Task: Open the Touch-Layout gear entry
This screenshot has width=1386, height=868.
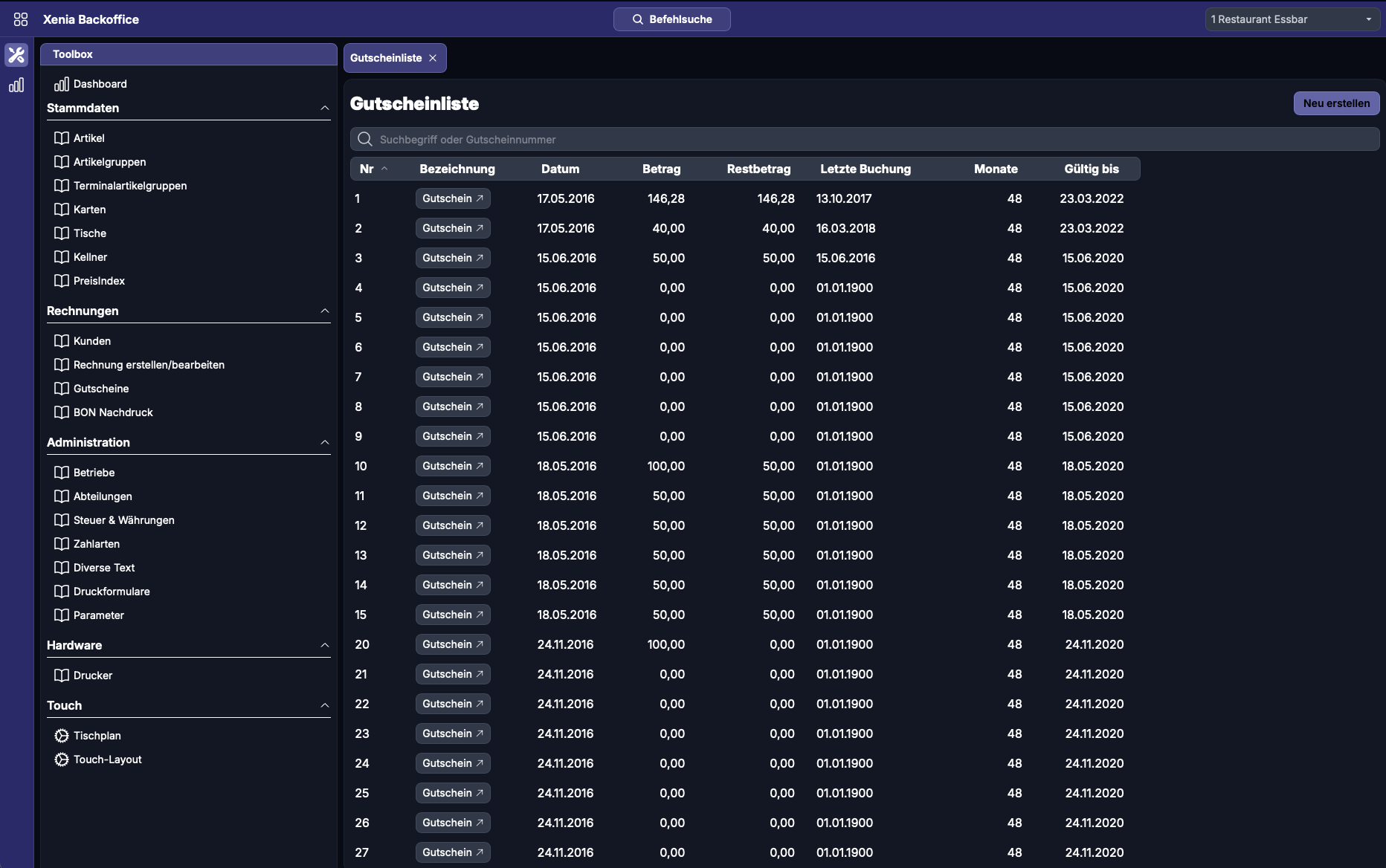Action: pos(62,759)
